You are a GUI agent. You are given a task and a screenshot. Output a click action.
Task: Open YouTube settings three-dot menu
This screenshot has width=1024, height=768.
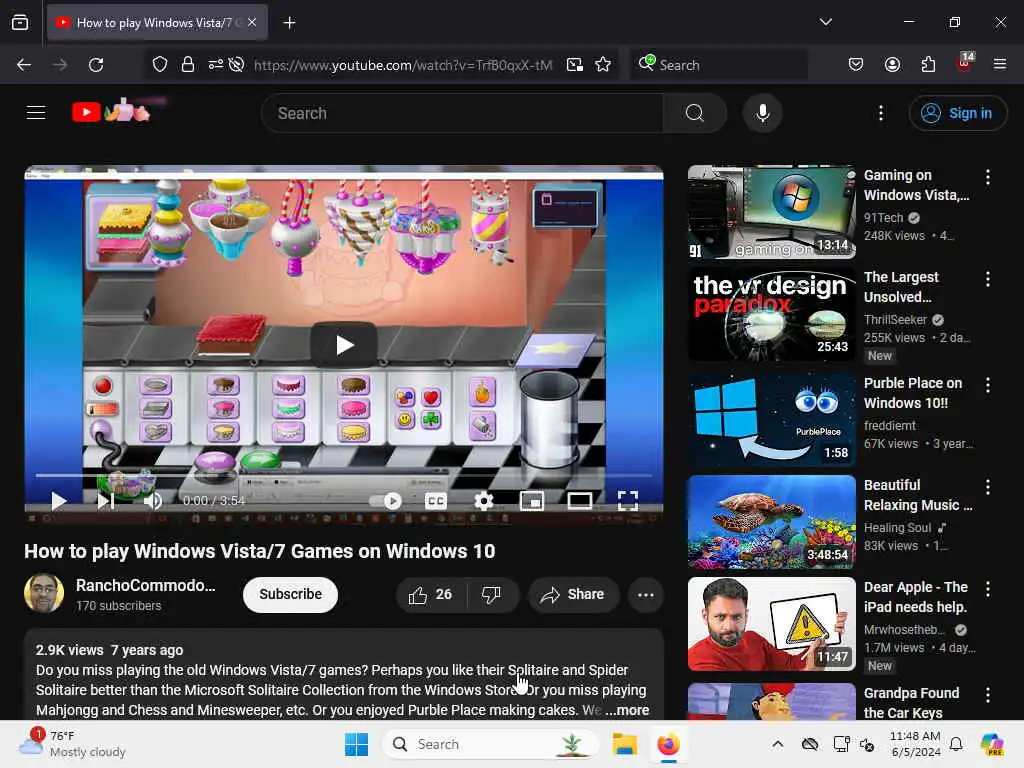pos(880,113)
